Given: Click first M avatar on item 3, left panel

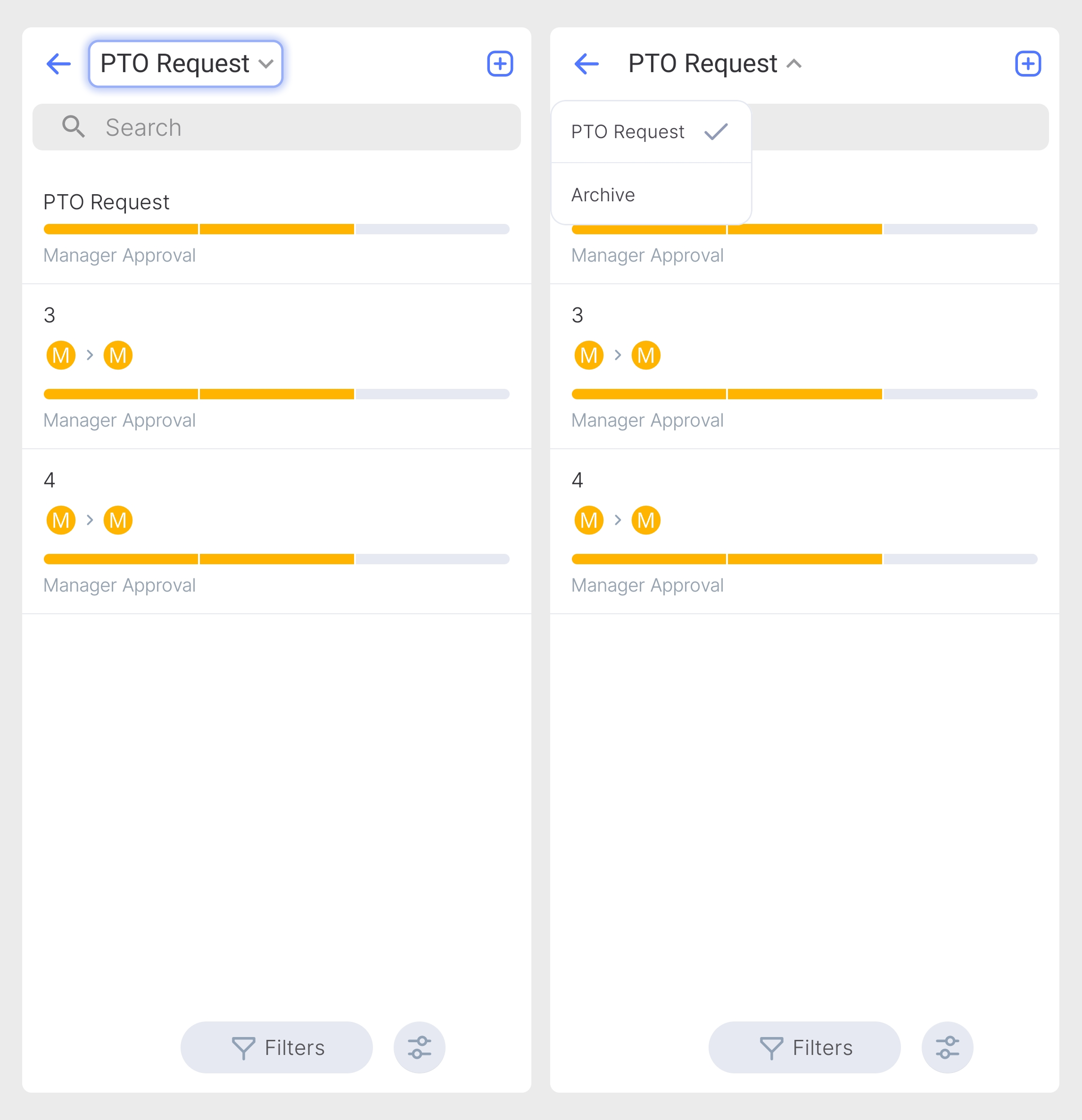Looking at the screenshot, I should coord(61,355).
